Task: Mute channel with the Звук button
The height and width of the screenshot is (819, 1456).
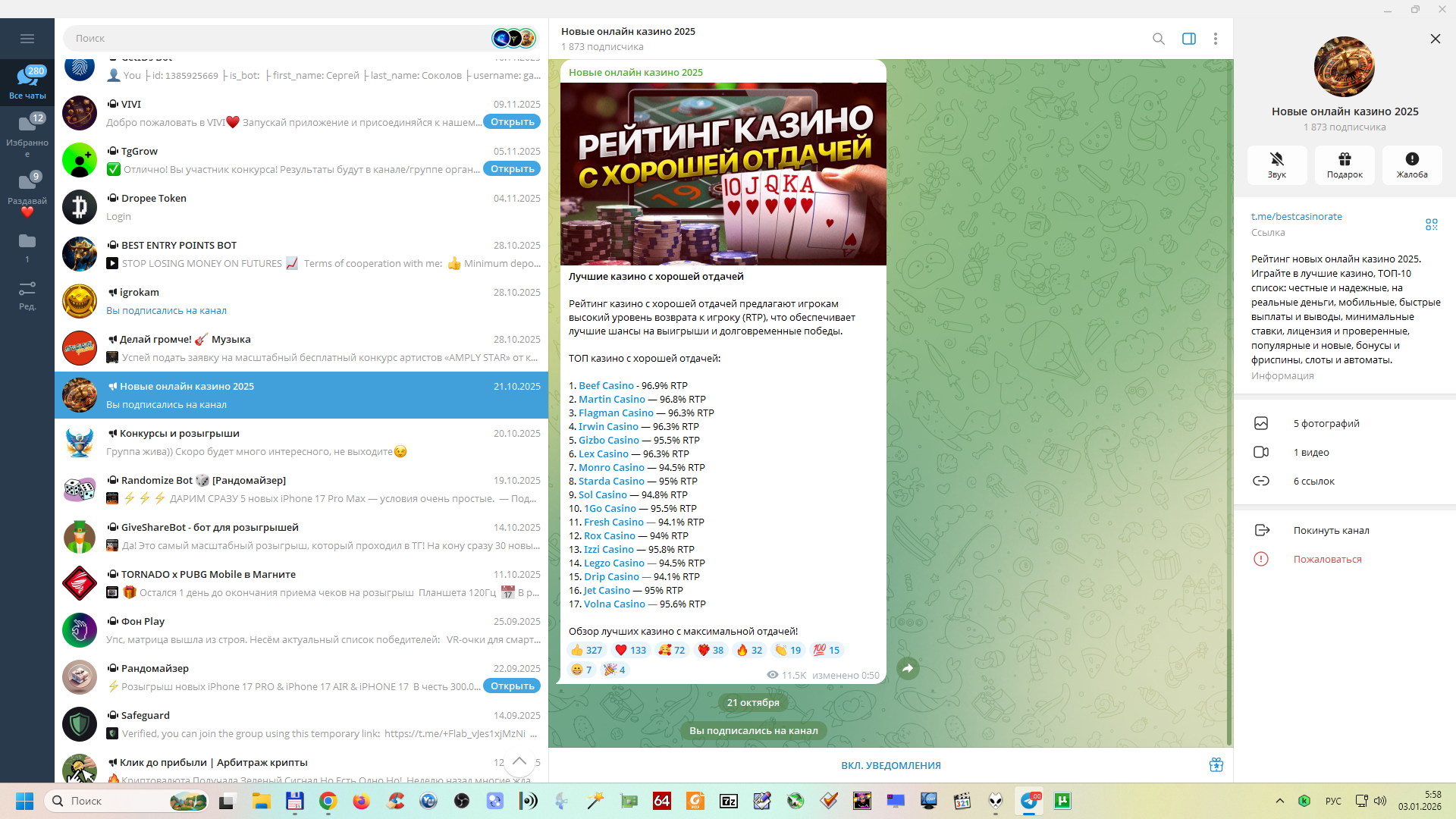Action: click(x=1276, y=165)
